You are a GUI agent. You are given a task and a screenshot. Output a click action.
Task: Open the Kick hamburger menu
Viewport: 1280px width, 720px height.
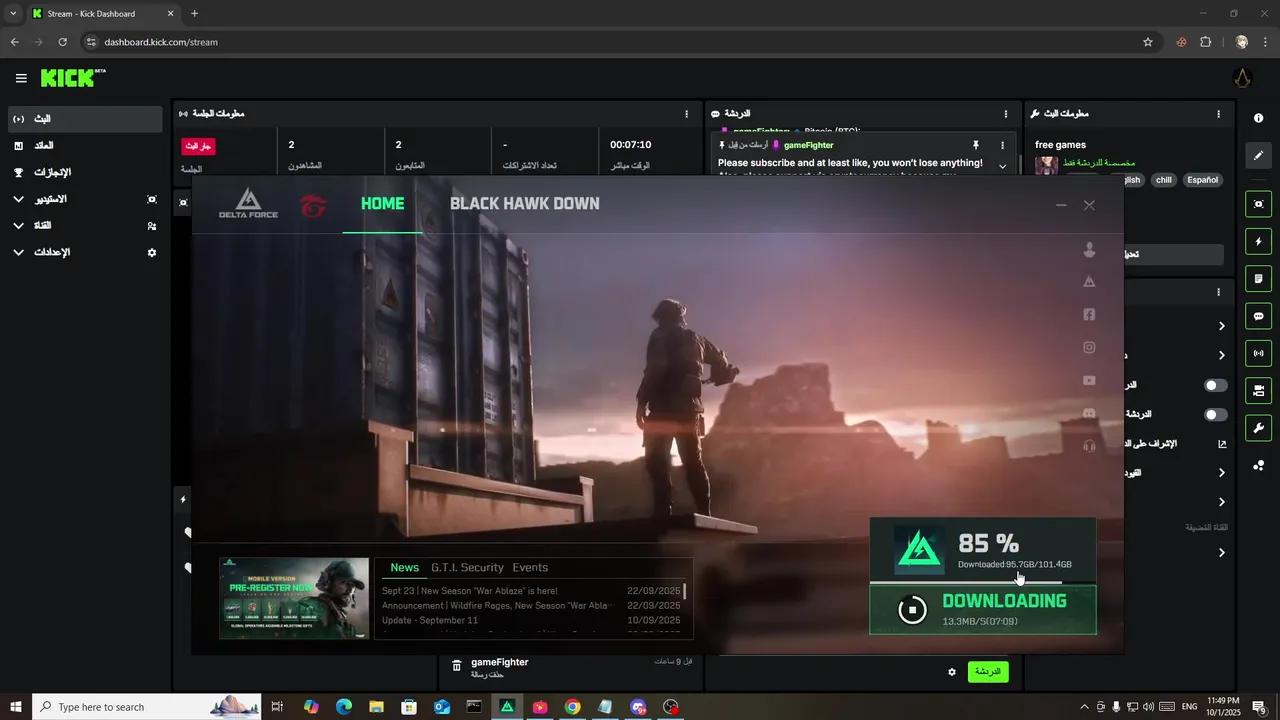point(21,78)
